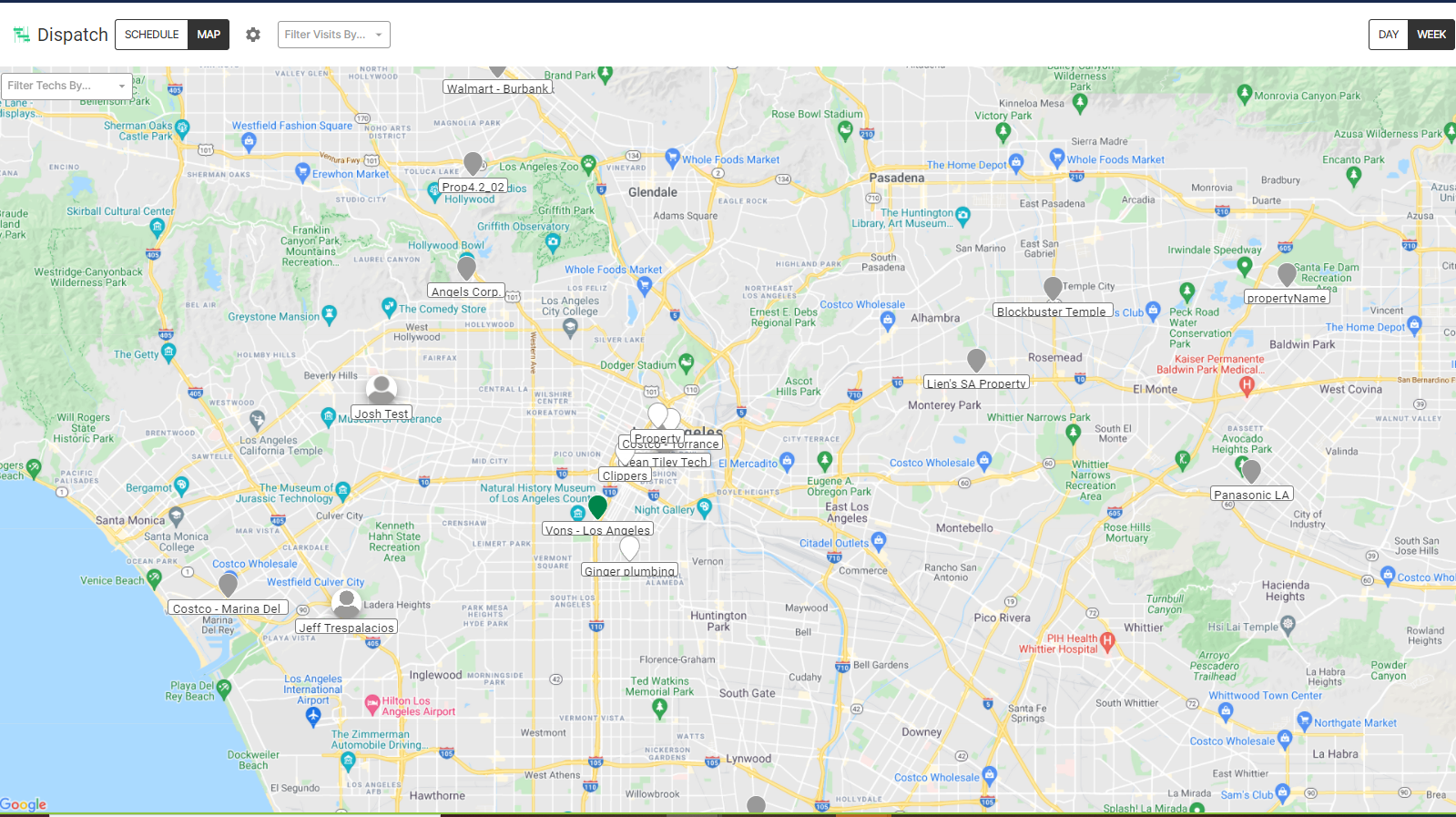Click the Blockbuster Temple map pin
1456x817 pixels.
[x=1053, y=288]
